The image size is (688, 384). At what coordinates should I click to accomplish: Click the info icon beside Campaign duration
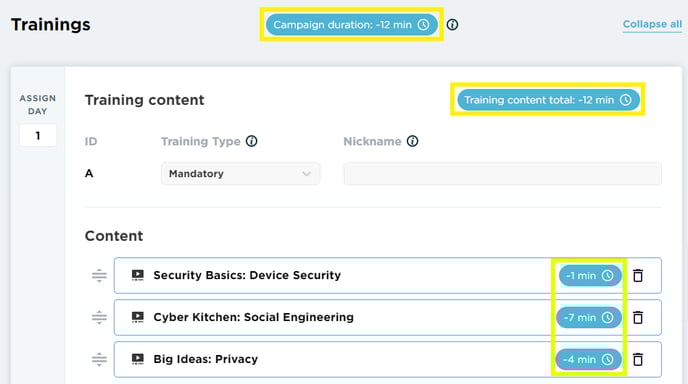[x=452, y=25]
